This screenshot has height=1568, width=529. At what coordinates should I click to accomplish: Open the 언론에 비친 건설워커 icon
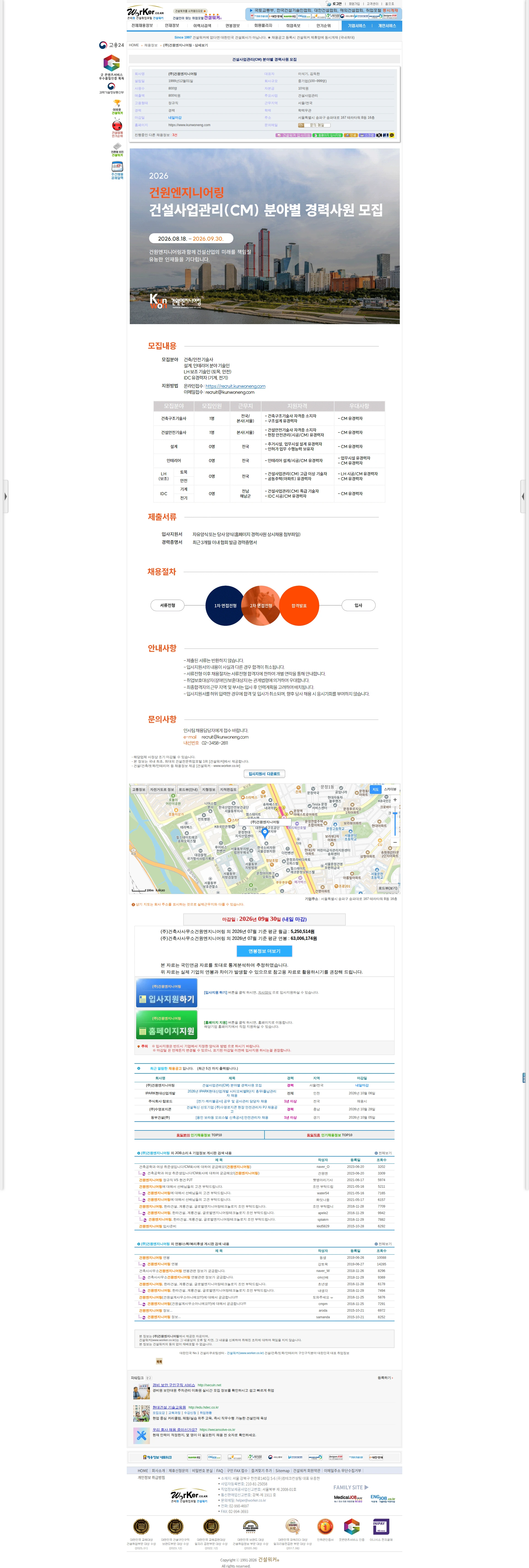(117, 150)
